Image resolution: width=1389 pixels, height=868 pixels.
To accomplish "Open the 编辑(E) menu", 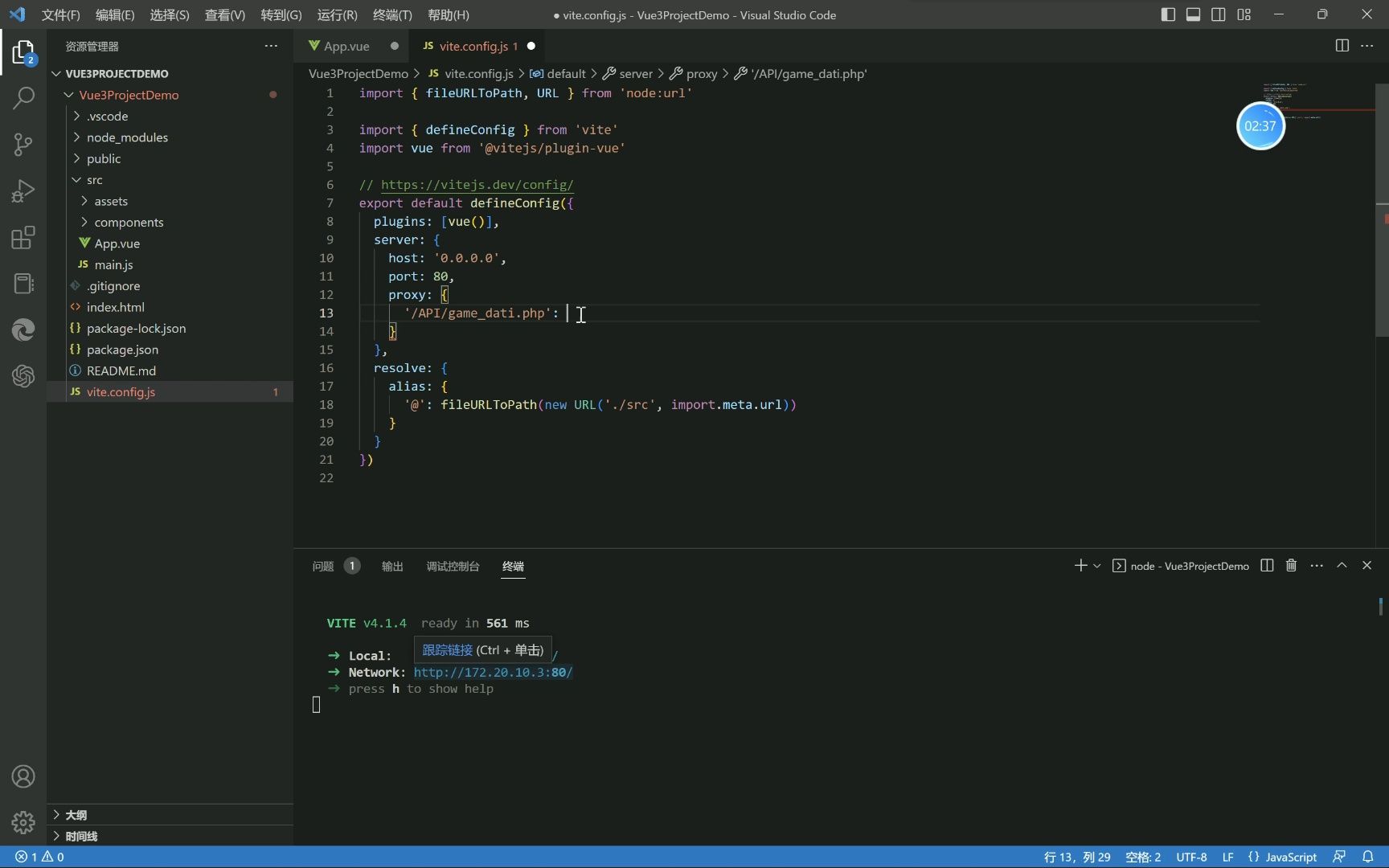I will [x=115, y=14].
